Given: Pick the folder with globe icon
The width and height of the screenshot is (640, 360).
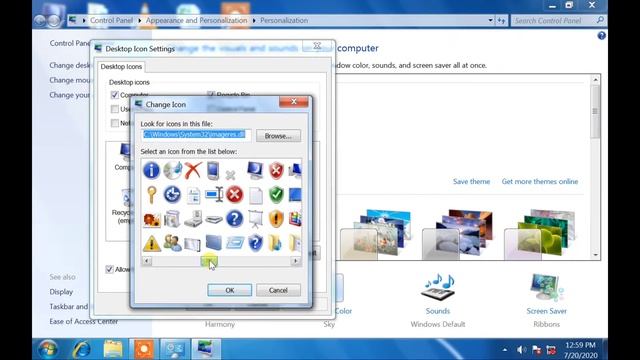Looking at the screenshot, I should tap(275, 243).
